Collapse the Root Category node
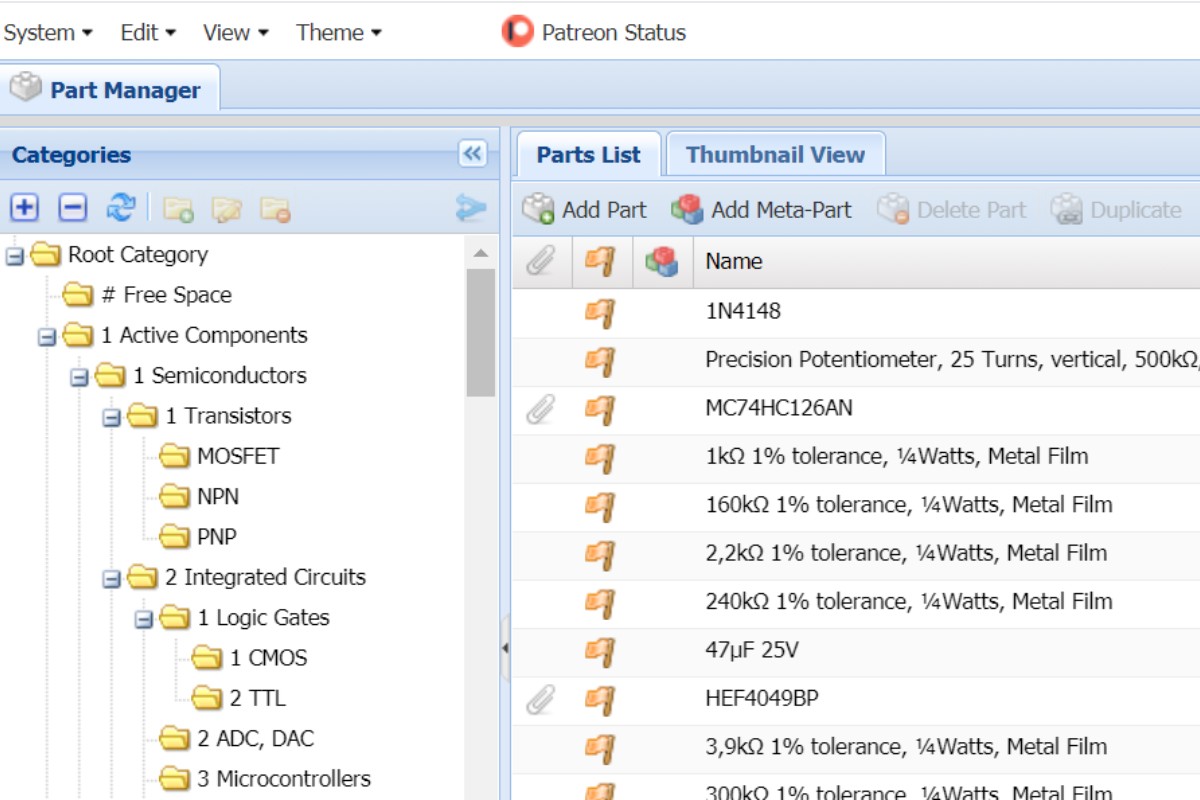 point(14,257)
